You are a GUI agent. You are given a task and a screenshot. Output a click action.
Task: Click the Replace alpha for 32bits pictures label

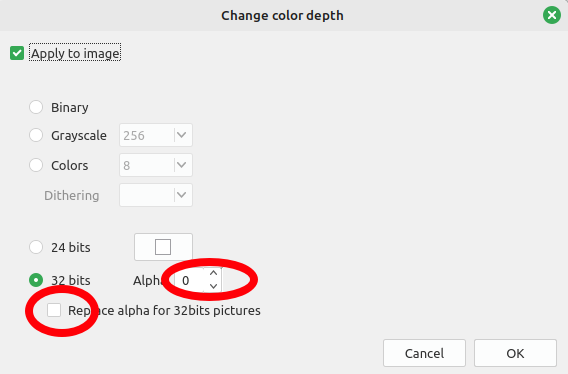click(164, 311)
